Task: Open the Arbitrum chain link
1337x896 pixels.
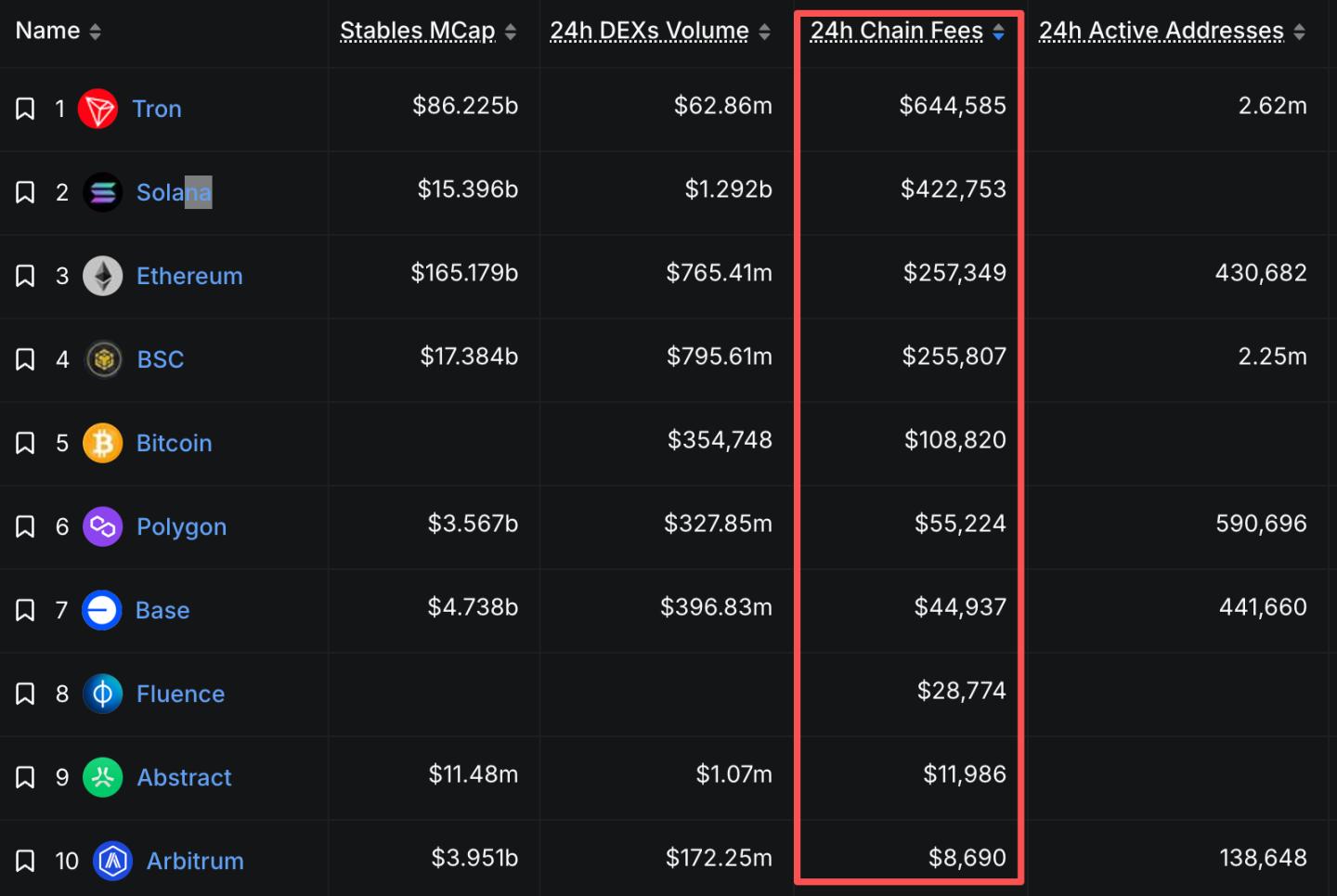Action: [x=195, y=861]
